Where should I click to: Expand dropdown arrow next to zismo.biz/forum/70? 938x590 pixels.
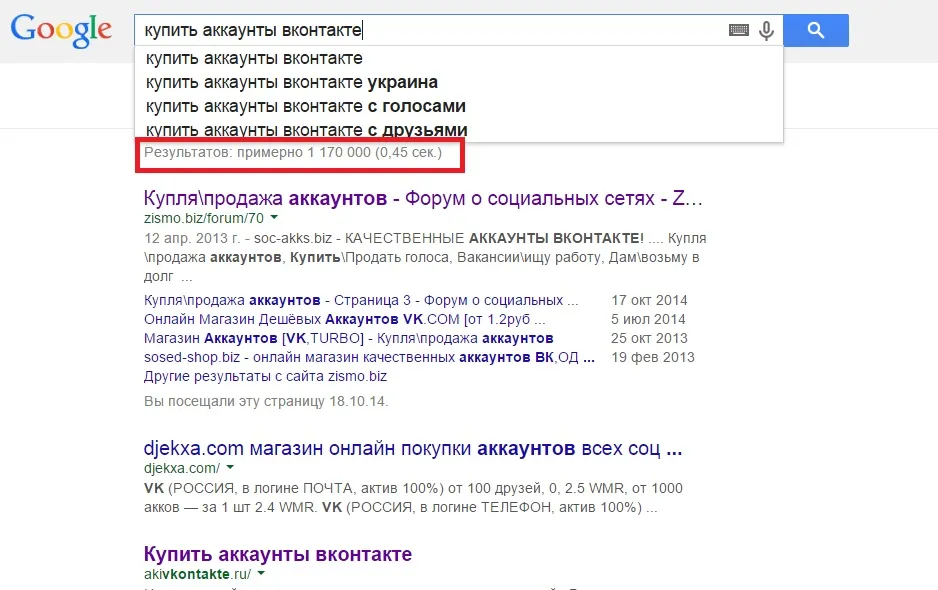(x=274, y=218)
